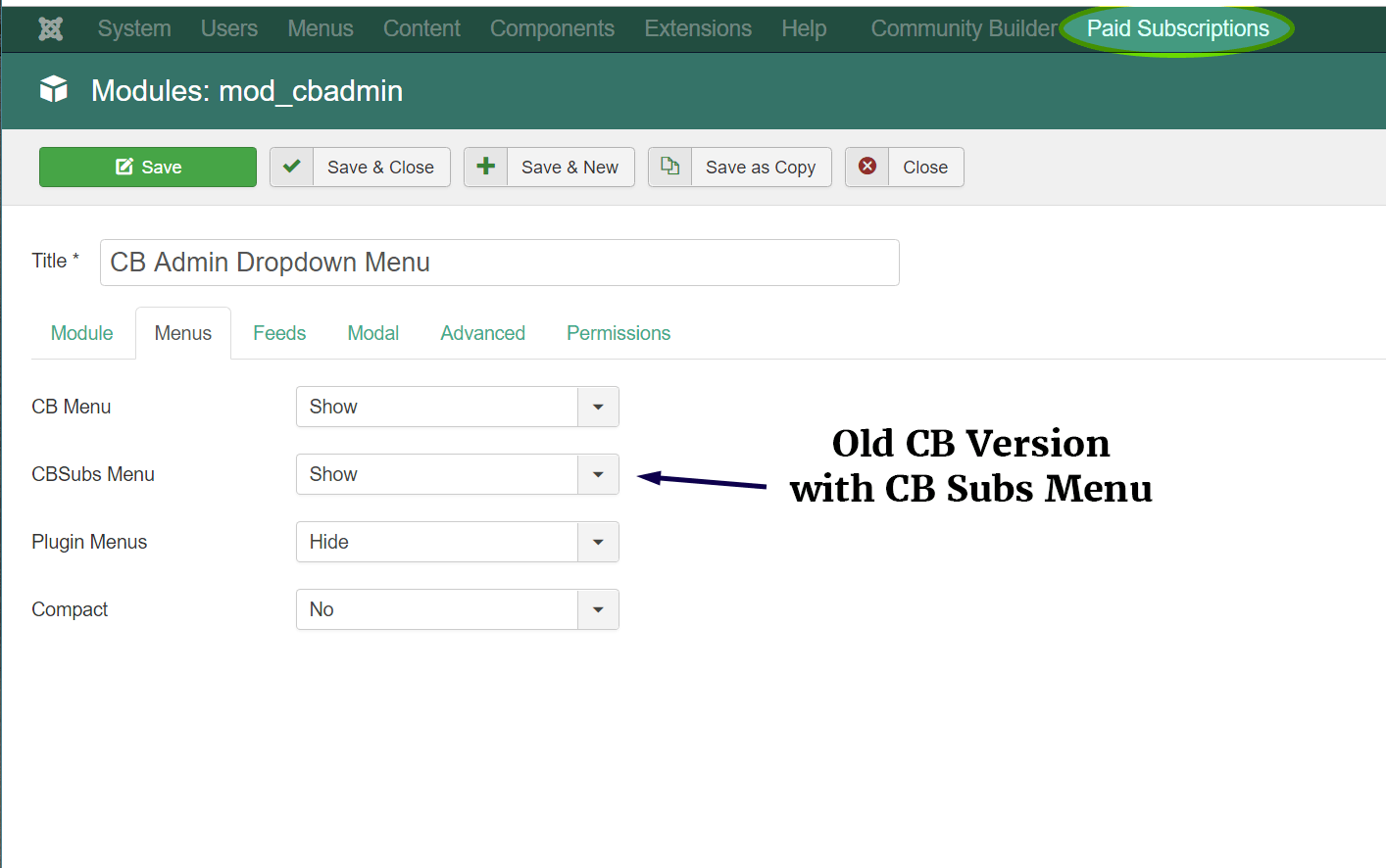This screenshot has width=1386, height=868.
Task: Click the green checkmark icon on Save & Close
Action: tap(291, 167)
